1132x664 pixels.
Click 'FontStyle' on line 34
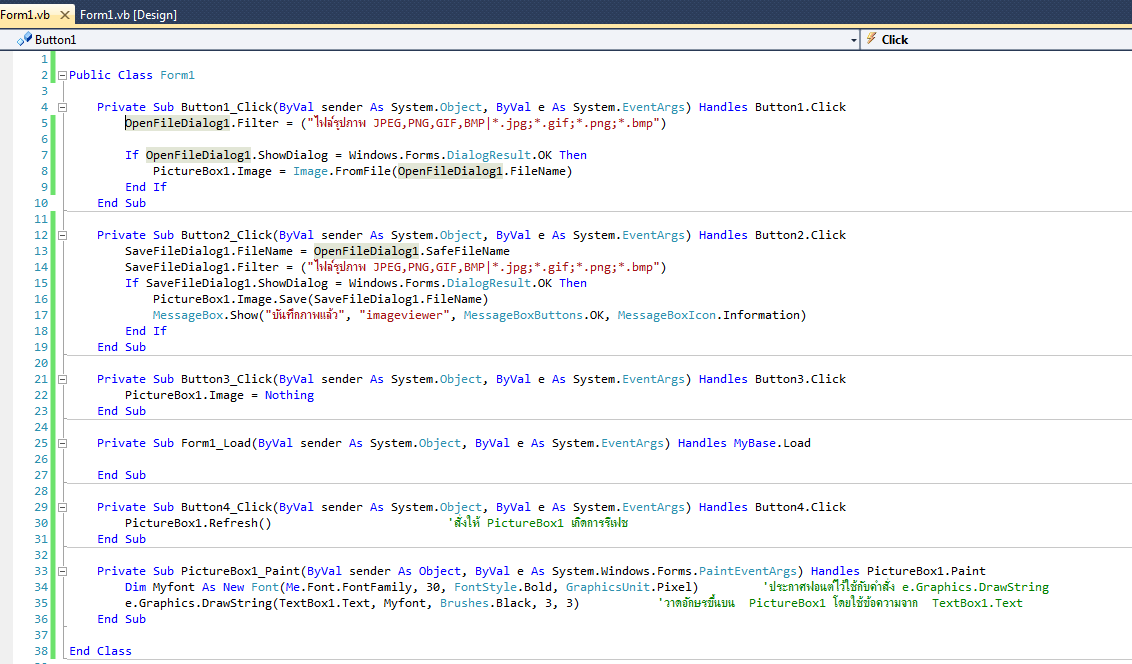tap(485, 587)
